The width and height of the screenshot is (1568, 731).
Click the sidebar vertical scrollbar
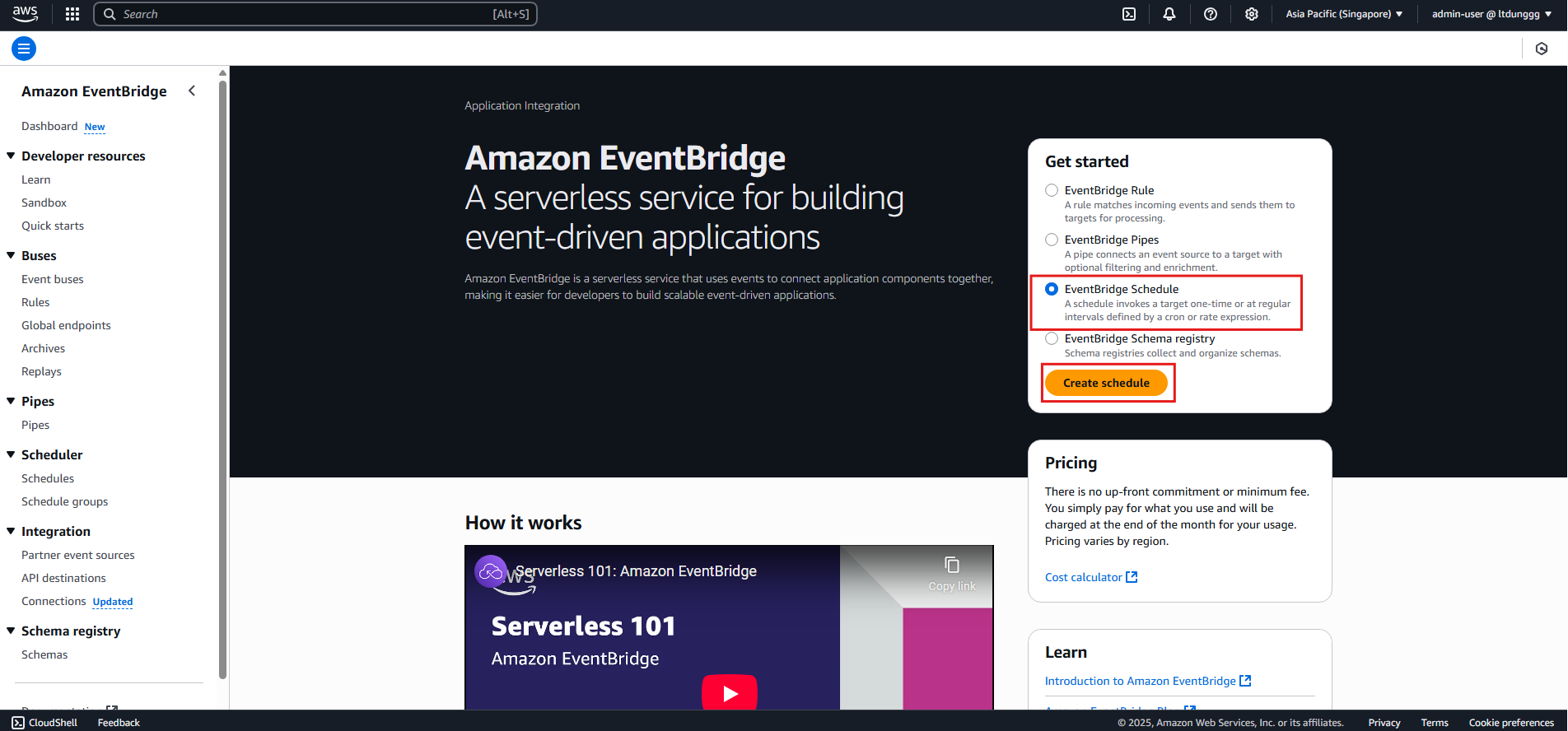(222, 379)
